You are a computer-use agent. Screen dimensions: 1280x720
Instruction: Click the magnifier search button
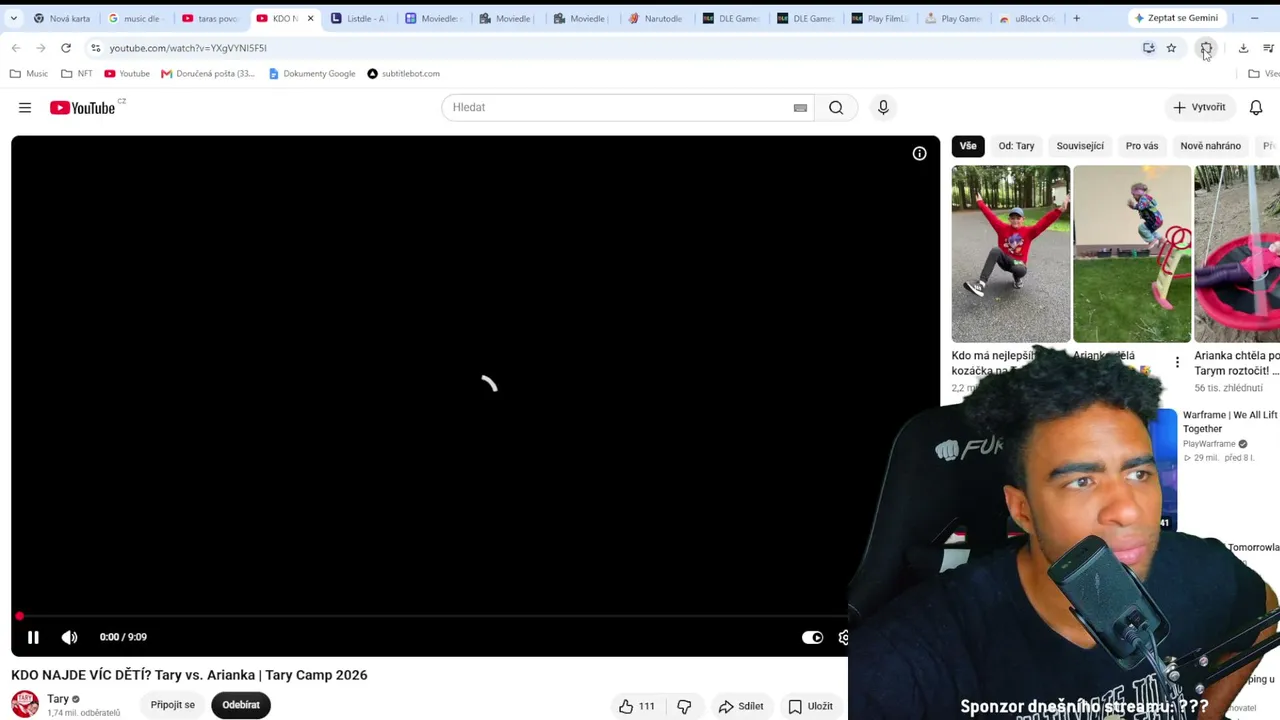836,108
